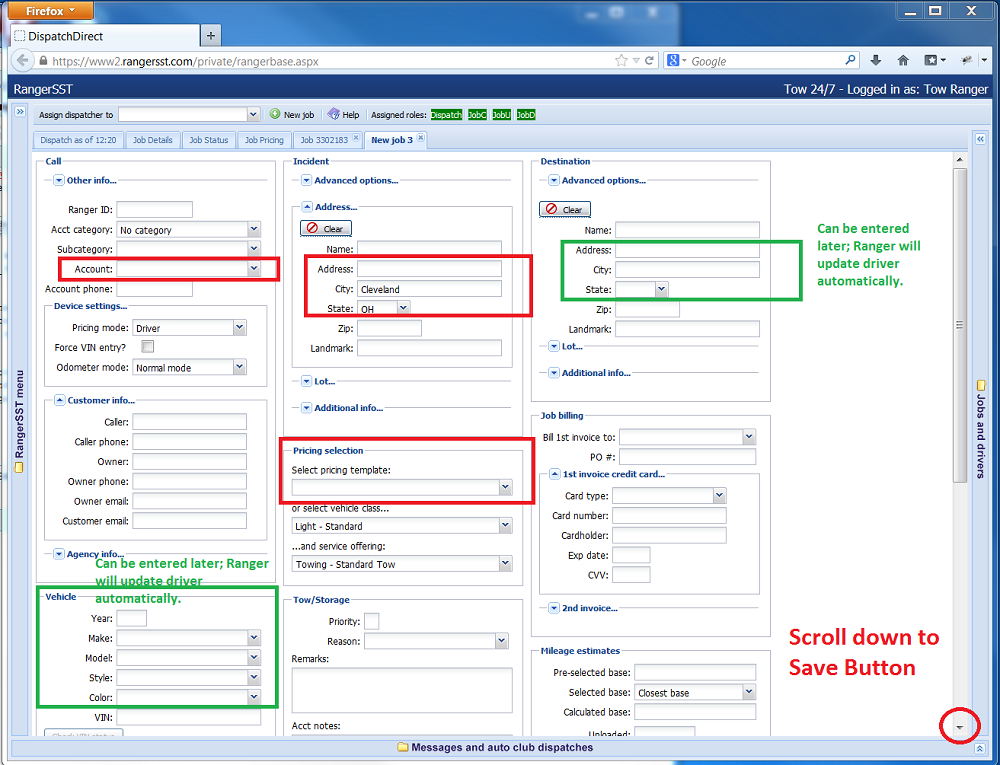
Task: Click Clear button under Incident Address
Action: pos(325,229)
